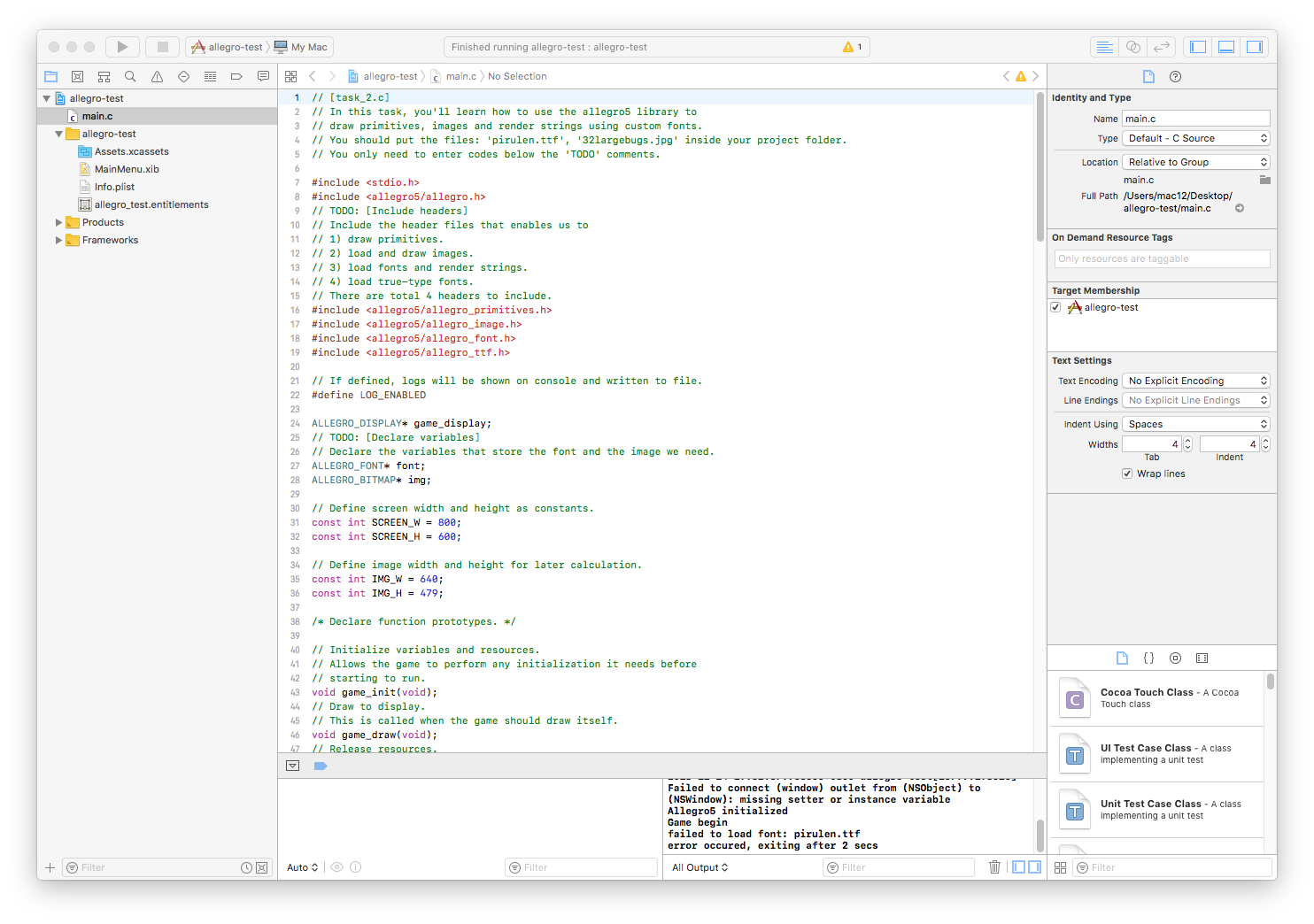Open the Auto variables view dropdown
The width and height of the screenshot is (1314, 924).
(302, 867)
